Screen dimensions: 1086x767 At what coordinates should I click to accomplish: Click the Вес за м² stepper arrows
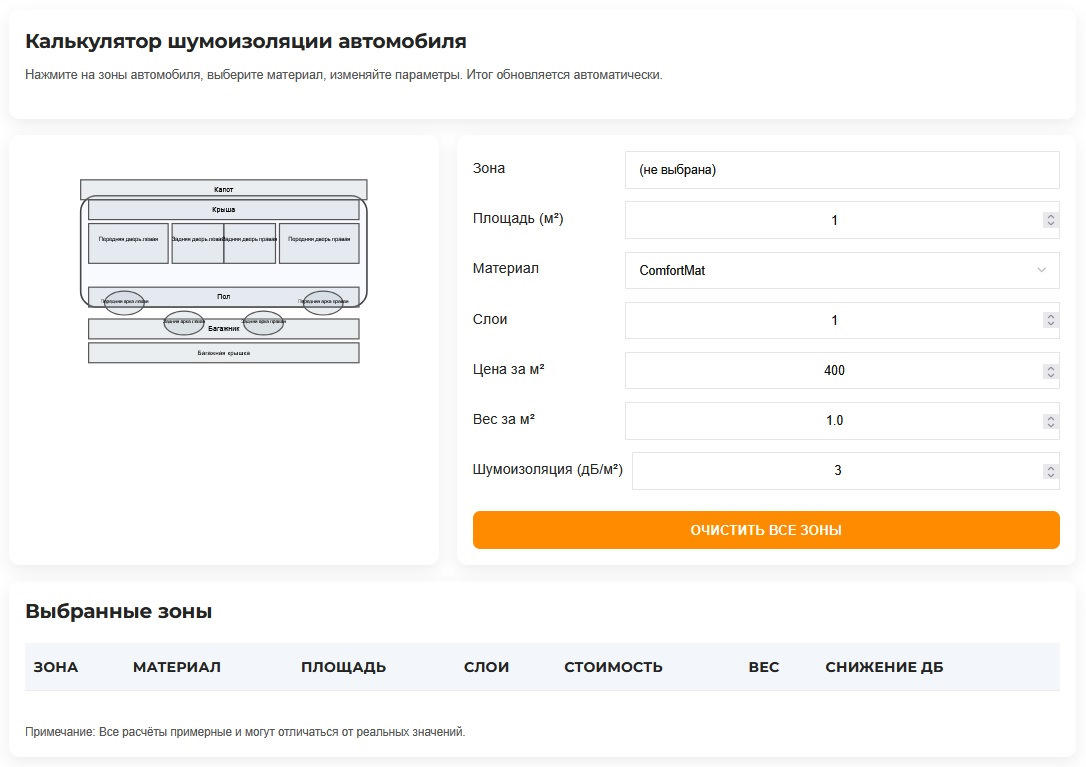click(1050, 420)
